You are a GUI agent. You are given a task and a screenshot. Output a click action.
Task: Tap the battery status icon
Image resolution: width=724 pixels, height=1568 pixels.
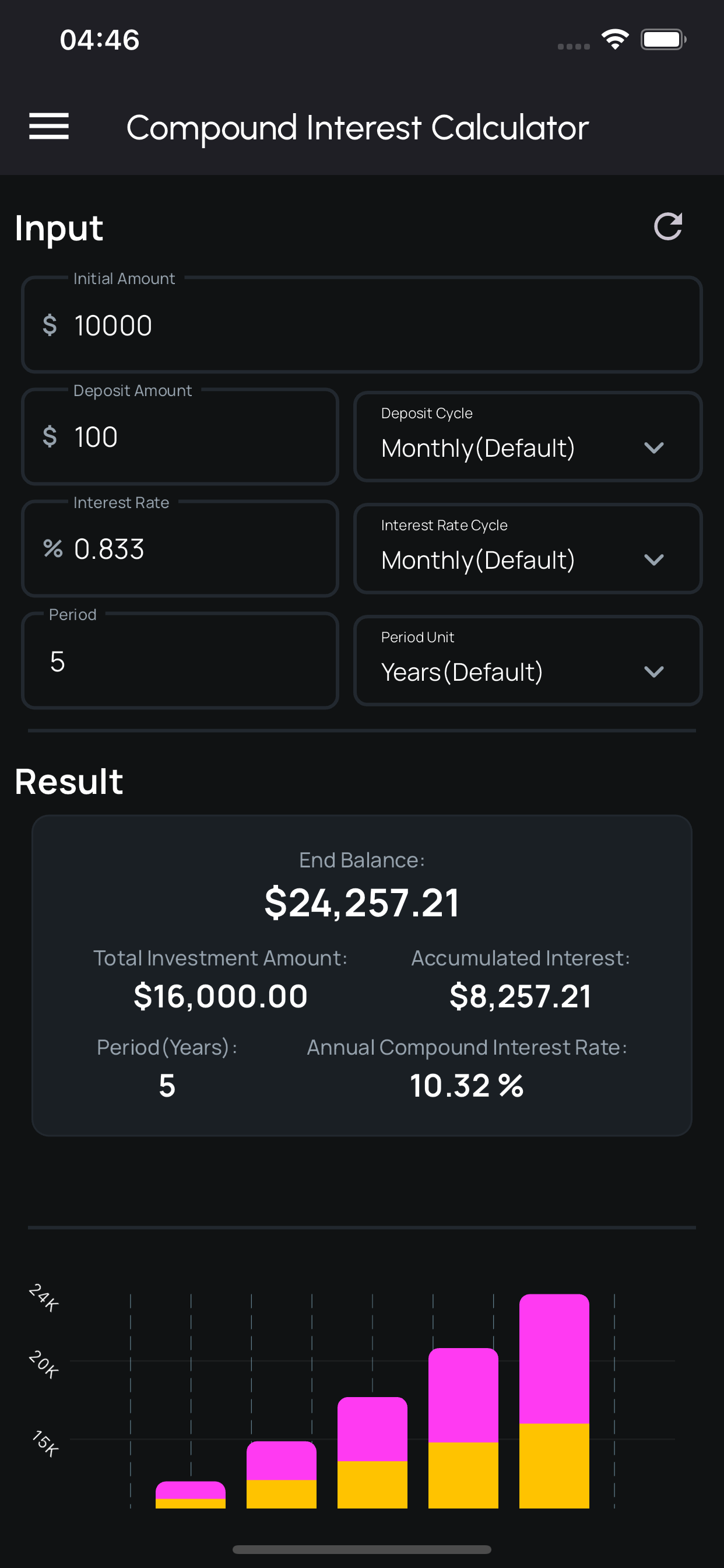tap(663, 40)
